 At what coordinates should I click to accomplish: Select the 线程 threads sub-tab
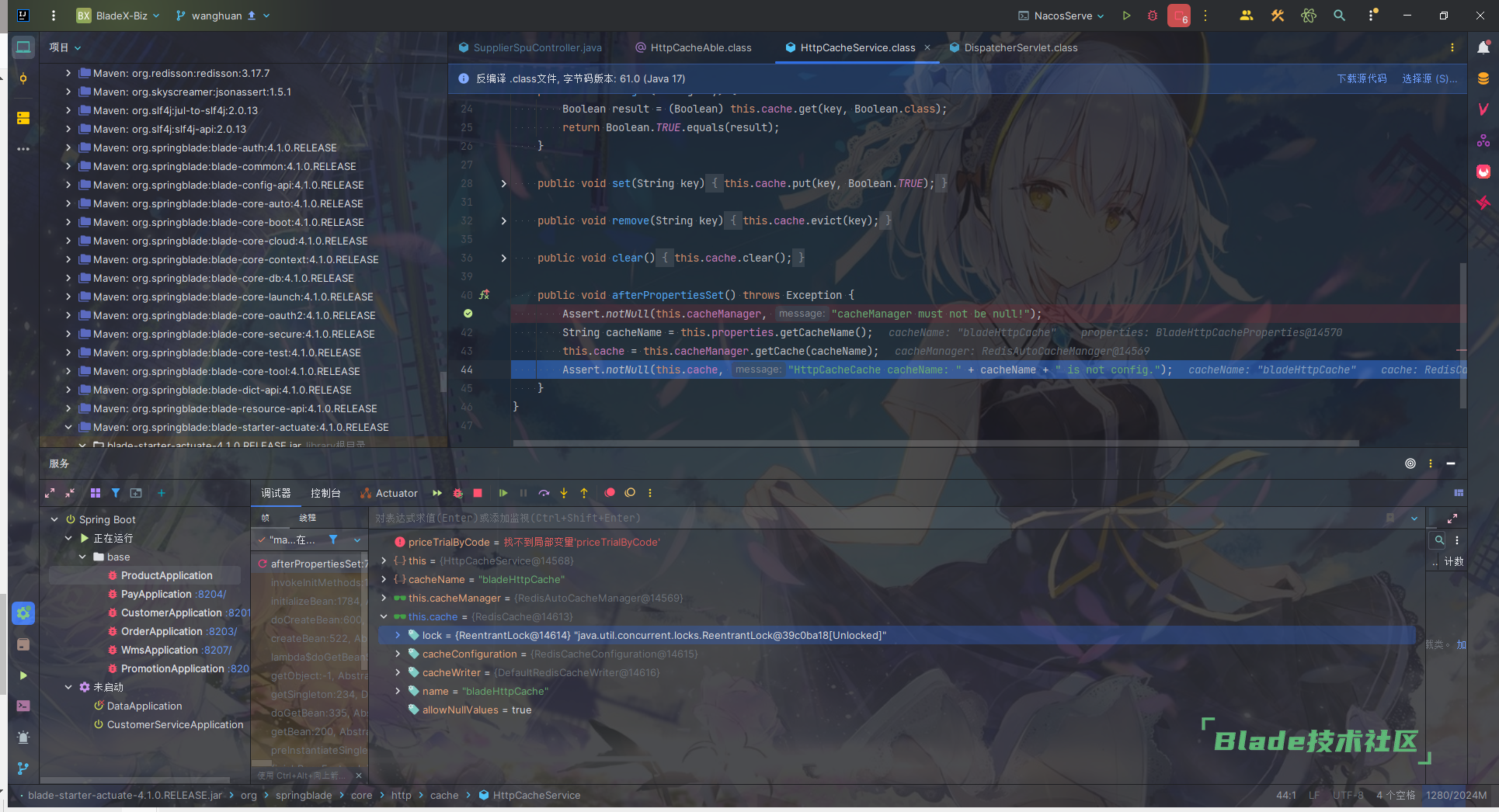click(x=308, y=518)
